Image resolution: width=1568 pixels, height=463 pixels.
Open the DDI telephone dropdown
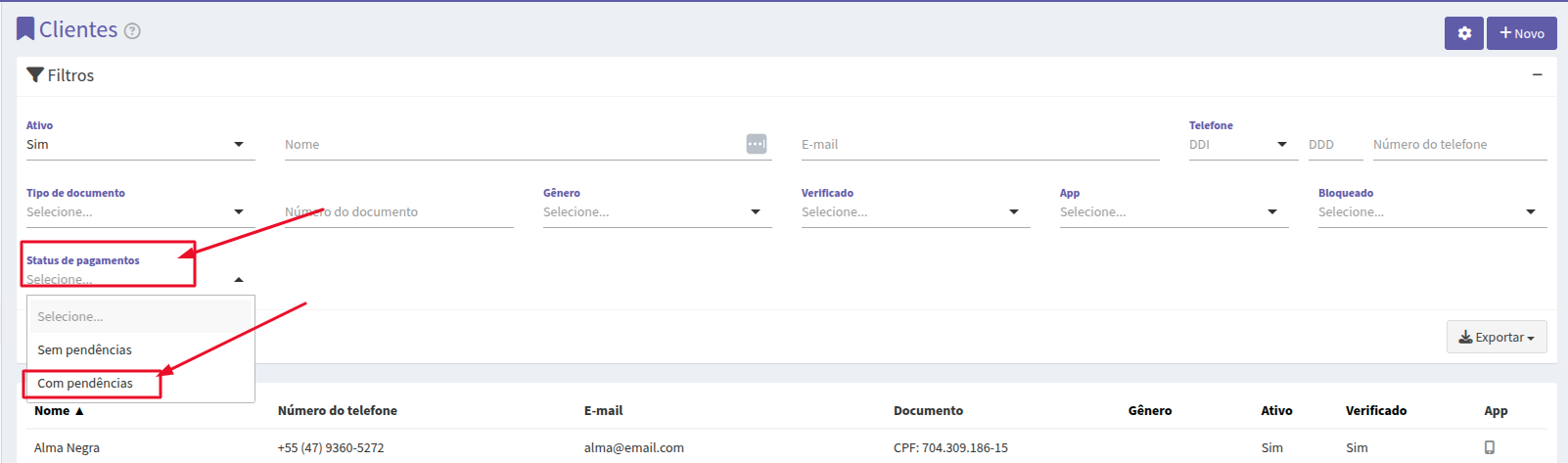1243,145
